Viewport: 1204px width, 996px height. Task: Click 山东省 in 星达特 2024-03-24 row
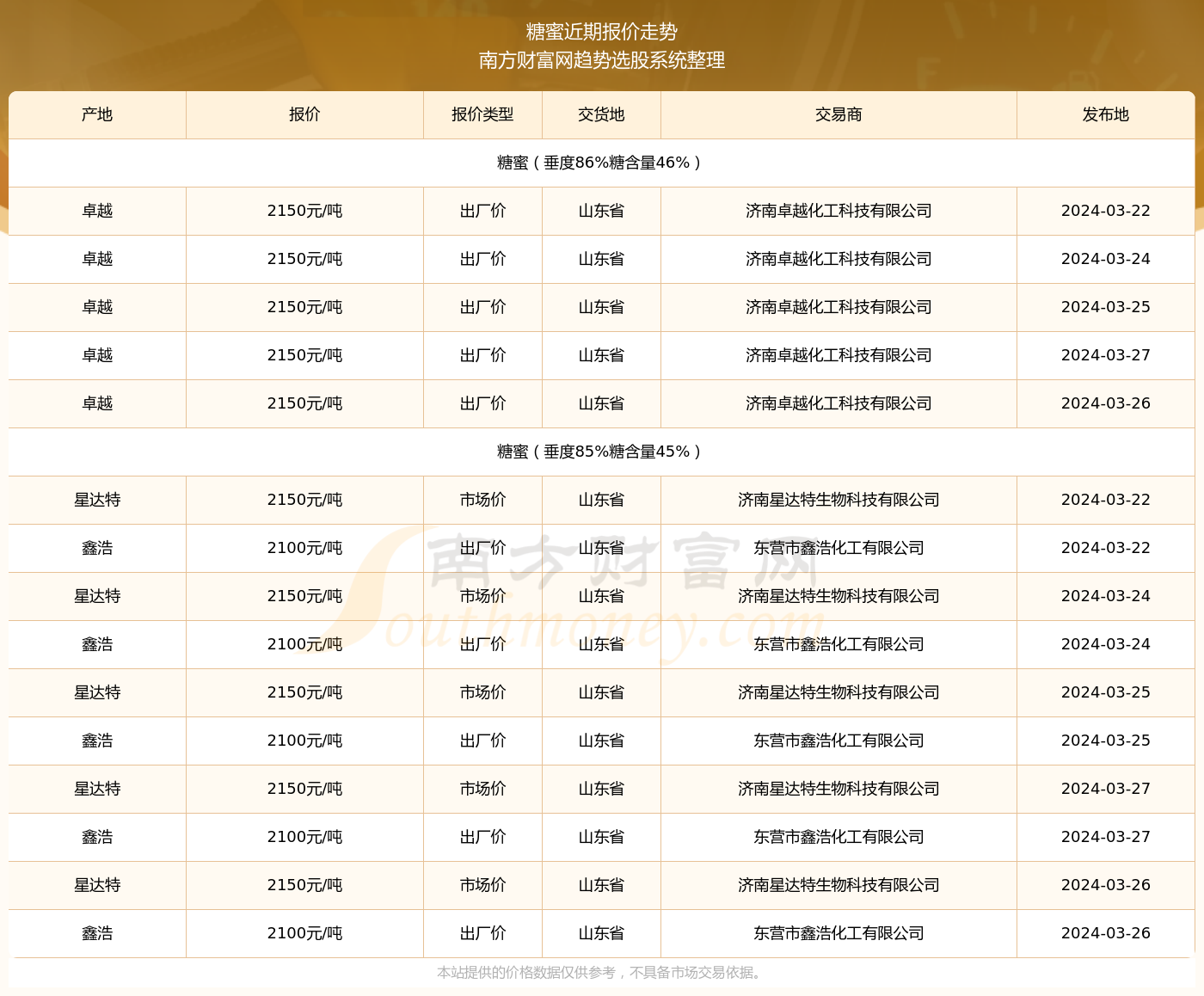tap(601, 596)
